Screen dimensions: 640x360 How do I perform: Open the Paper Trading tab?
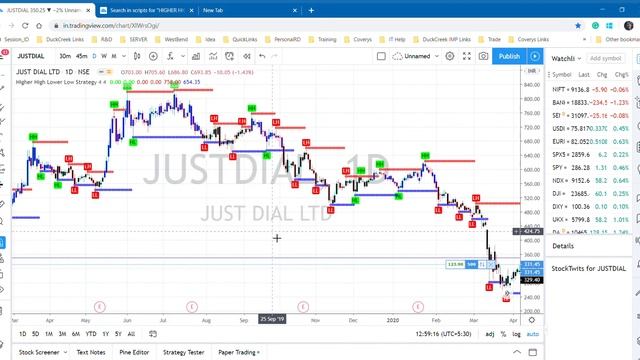tap(239, 352)
